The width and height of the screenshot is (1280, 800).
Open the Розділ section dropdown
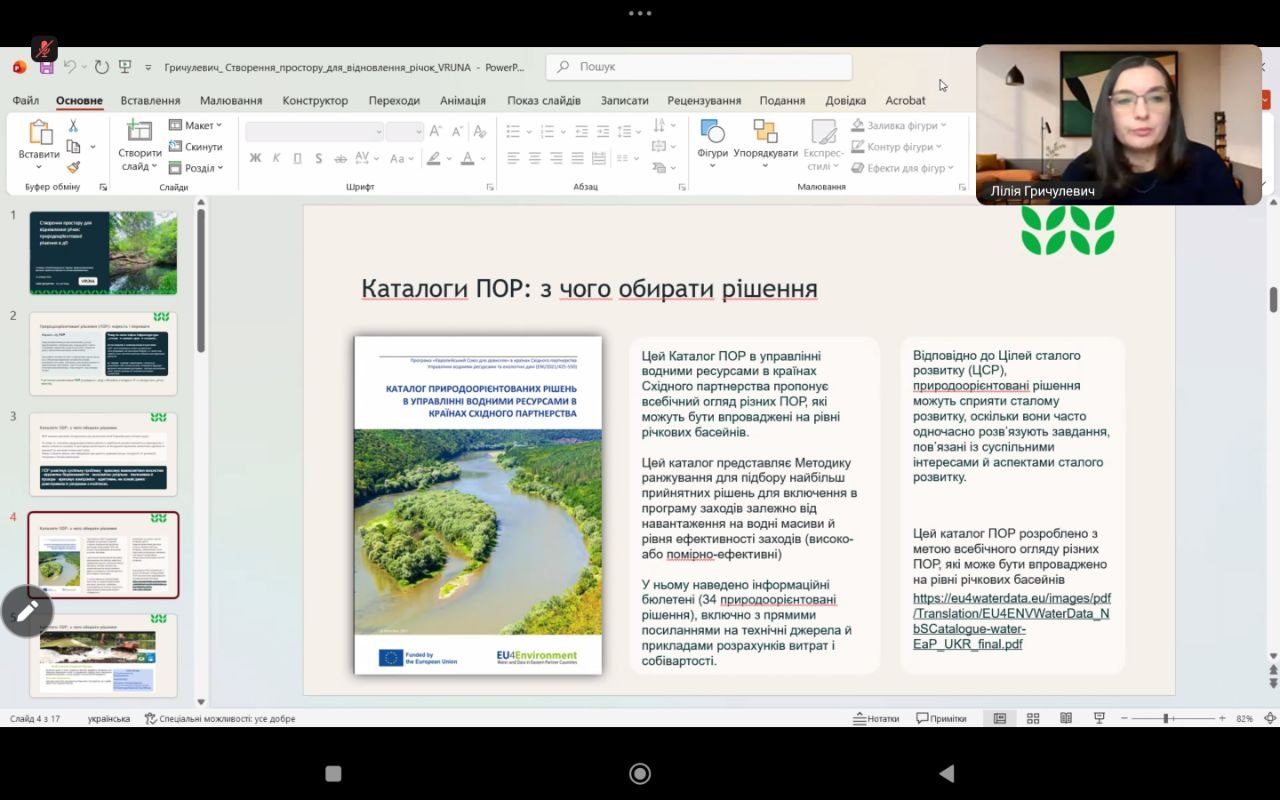click(196, 168)
